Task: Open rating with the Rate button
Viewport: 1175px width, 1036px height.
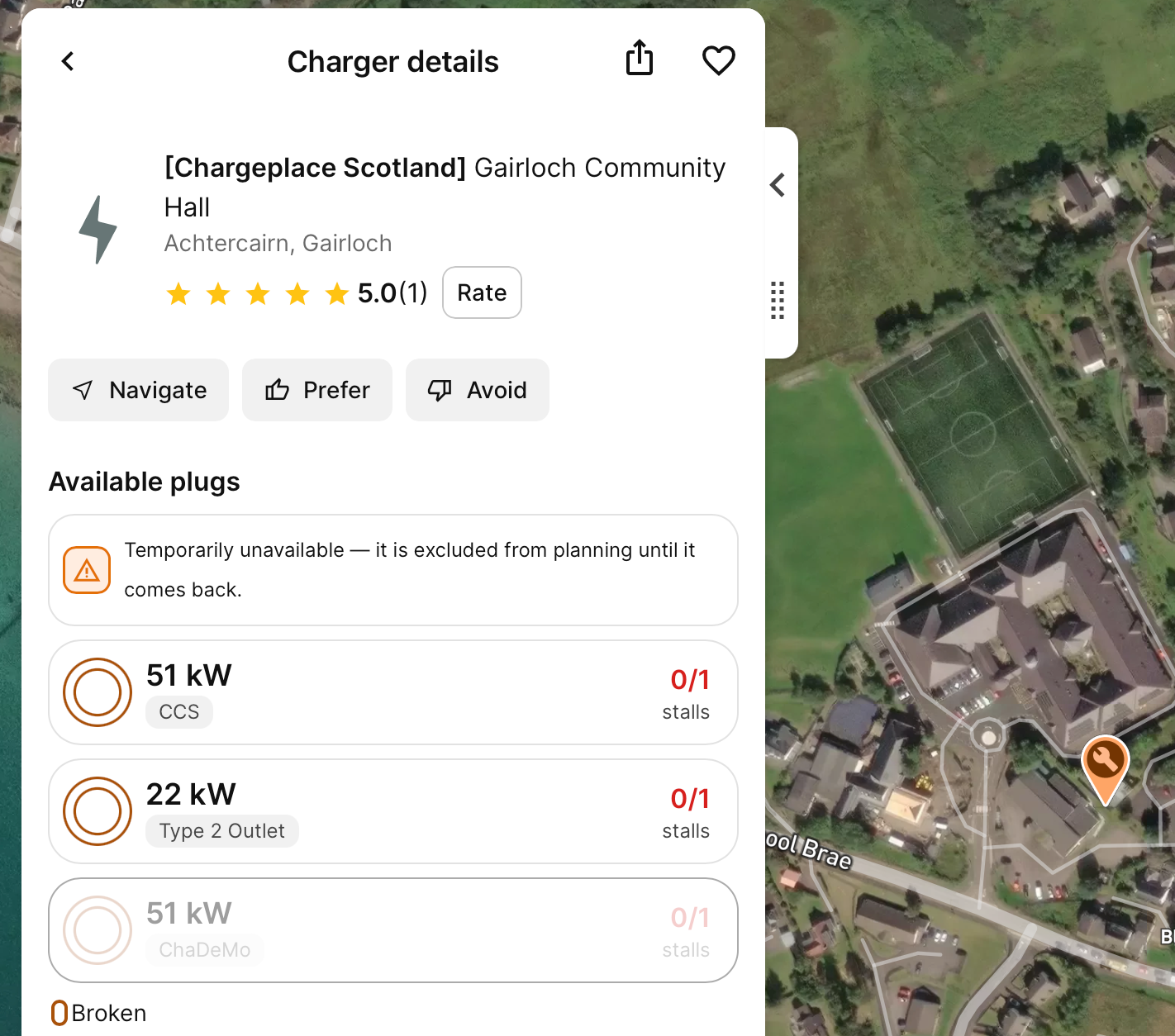Action: [482, 292]
